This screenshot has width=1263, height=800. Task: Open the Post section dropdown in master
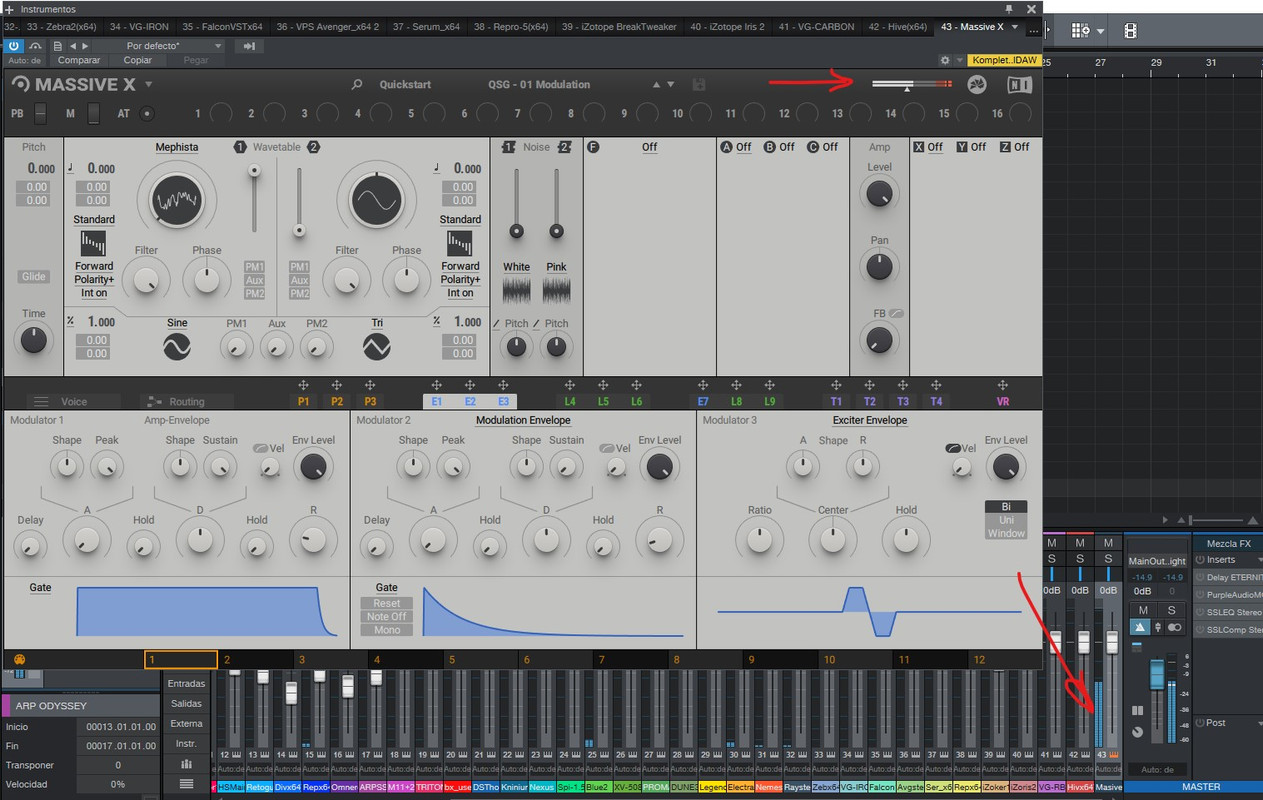(x=1258, y=722)
